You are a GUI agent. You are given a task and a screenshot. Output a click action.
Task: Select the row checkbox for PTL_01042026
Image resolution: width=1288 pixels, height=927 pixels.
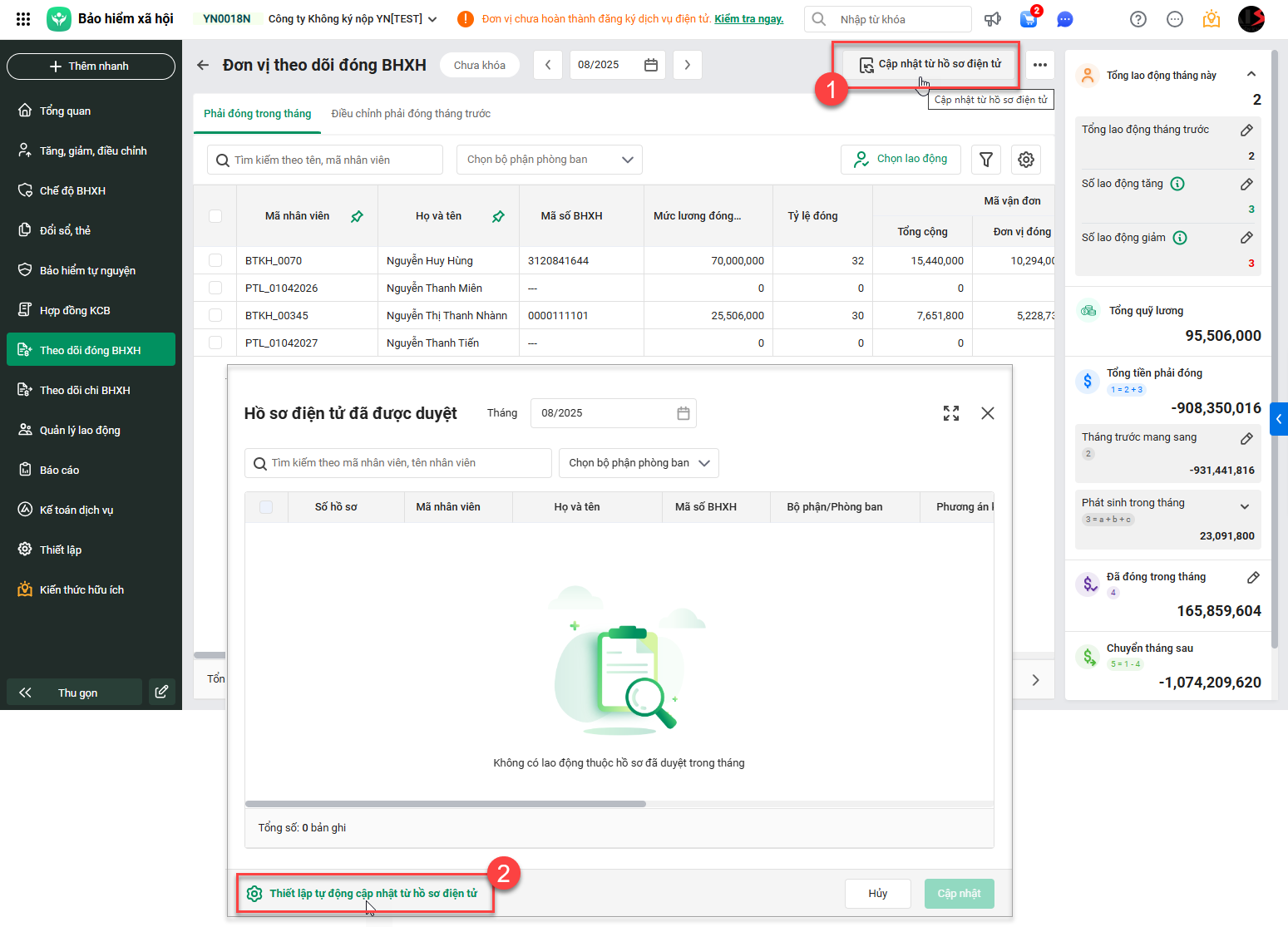click(x=215, y=288)
